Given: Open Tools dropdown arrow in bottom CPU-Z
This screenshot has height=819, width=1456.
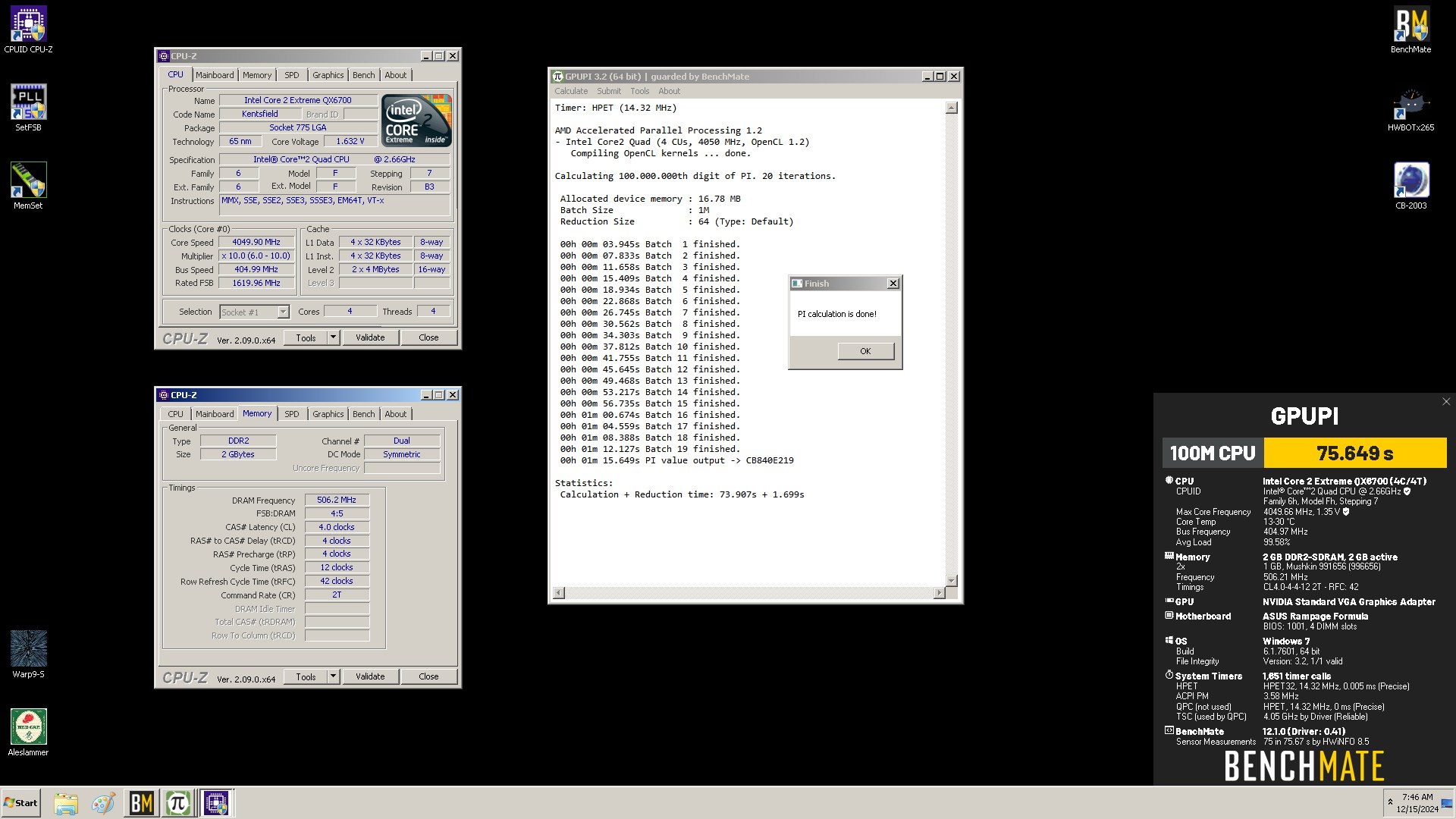Looking at the screenshot, I should click(333, 676).
